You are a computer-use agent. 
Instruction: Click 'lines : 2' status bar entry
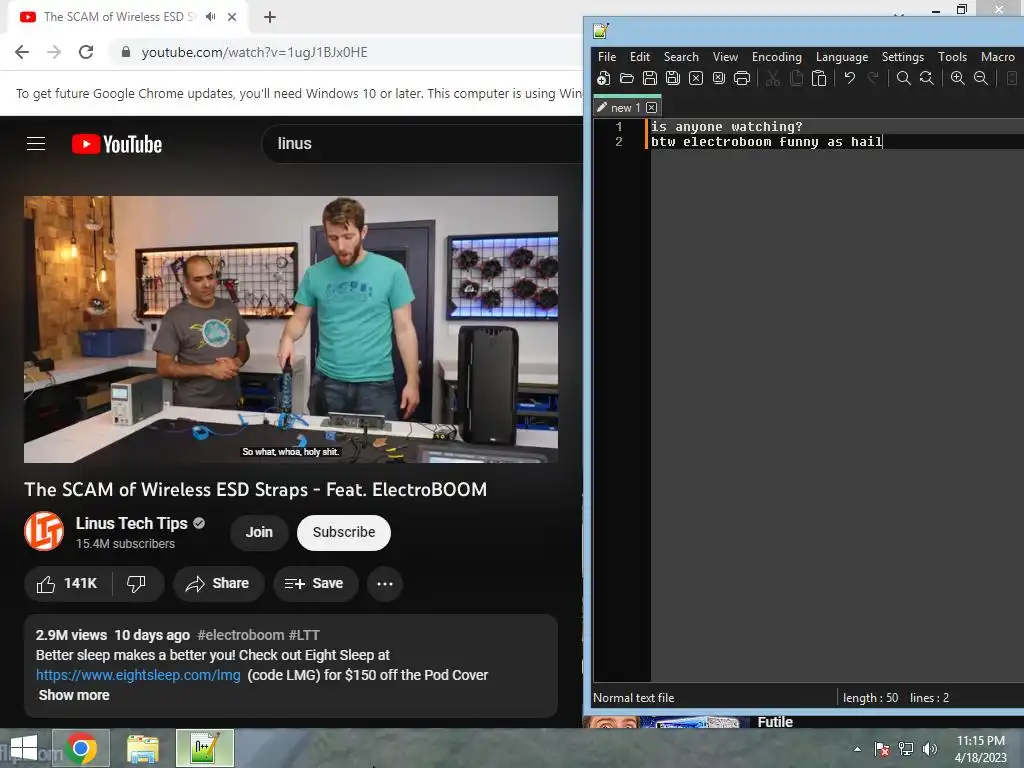pyautogui.click(x=929, y=697)
